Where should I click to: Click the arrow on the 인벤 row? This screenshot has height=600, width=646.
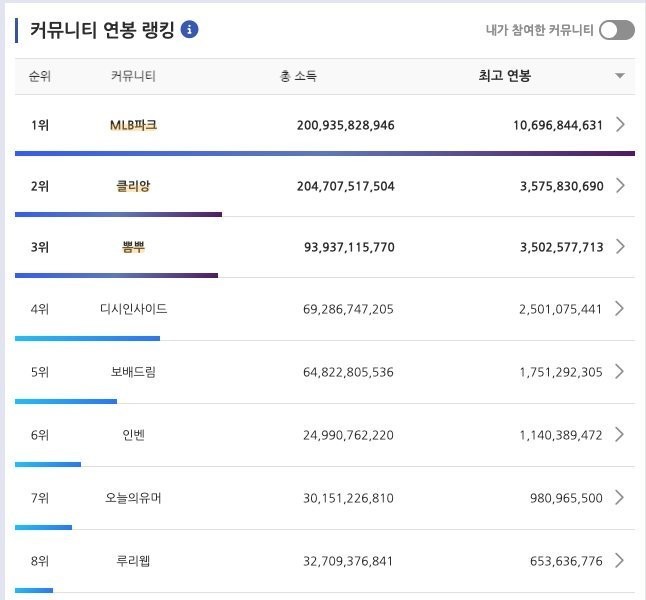coord(621,435)
